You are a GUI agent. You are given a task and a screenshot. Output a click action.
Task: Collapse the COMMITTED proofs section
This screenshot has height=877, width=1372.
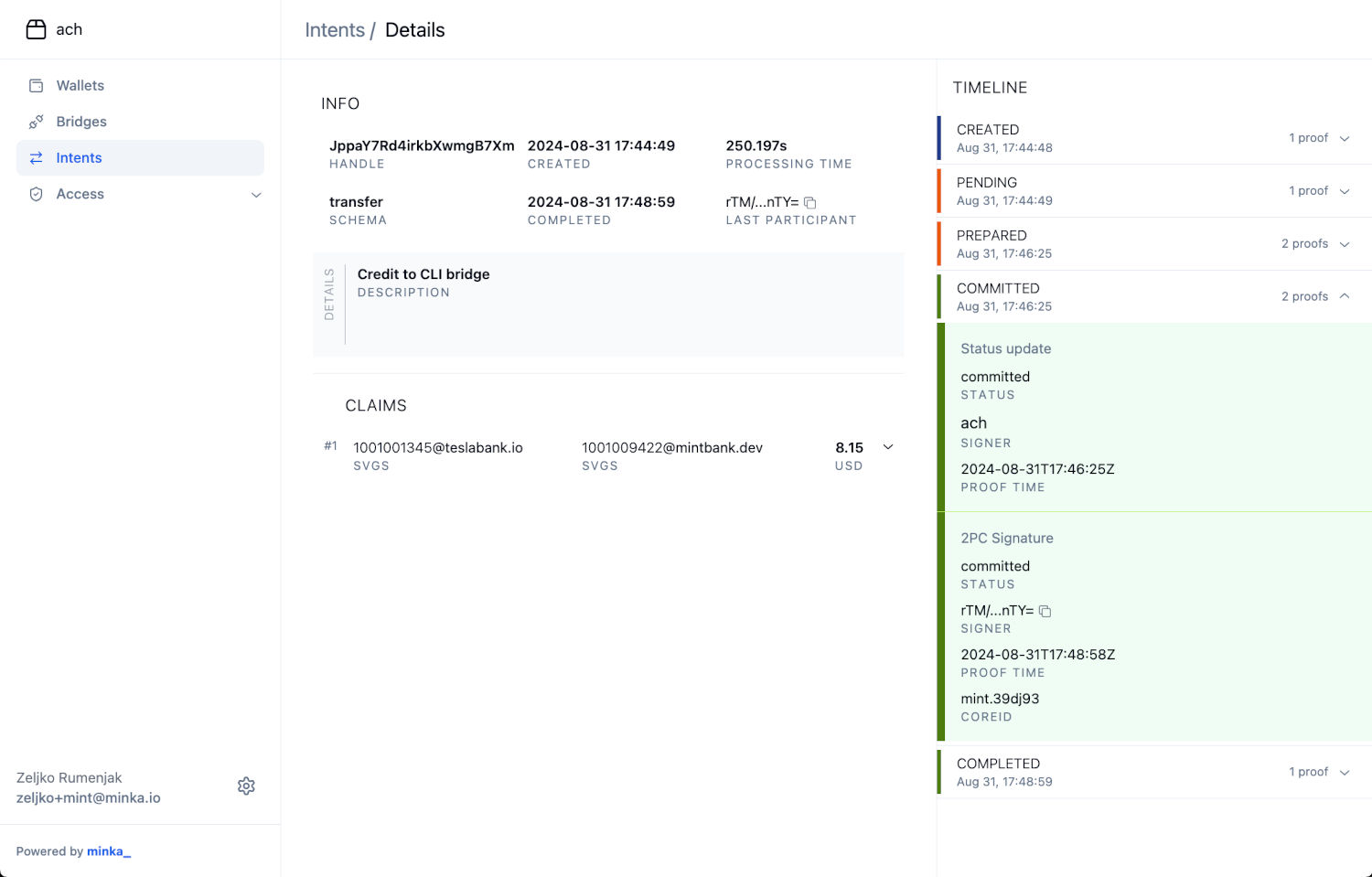pyautogui.click(x=1344, y=296)
